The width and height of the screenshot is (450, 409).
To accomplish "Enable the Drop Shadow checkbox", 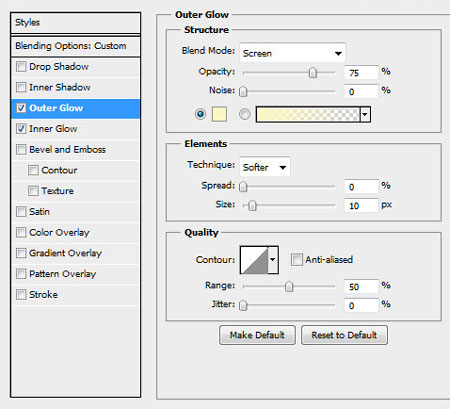I will (x=21, y=67).
